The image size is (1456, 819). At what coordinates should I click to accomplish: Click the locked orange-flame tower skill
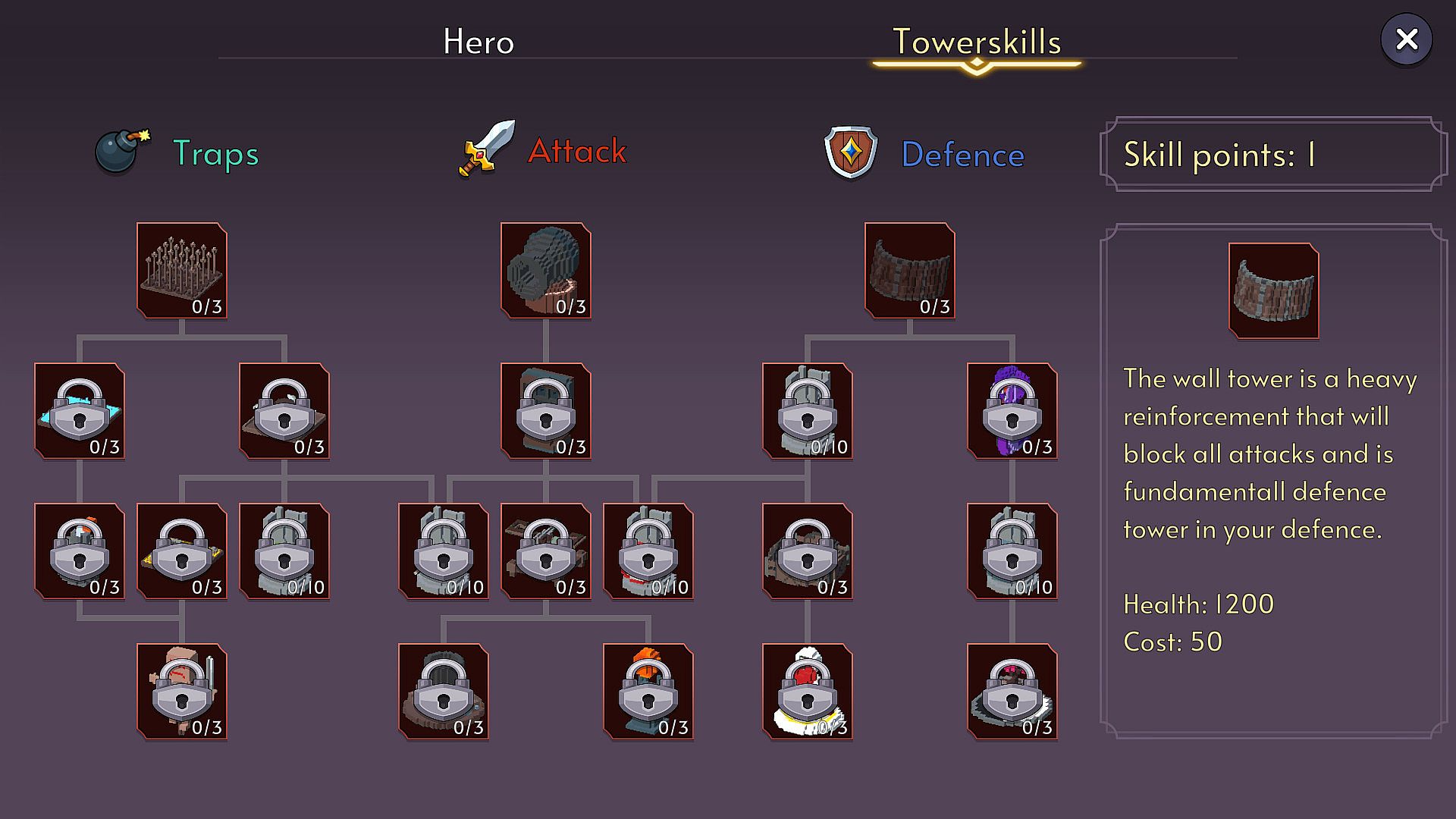point(648,692)
